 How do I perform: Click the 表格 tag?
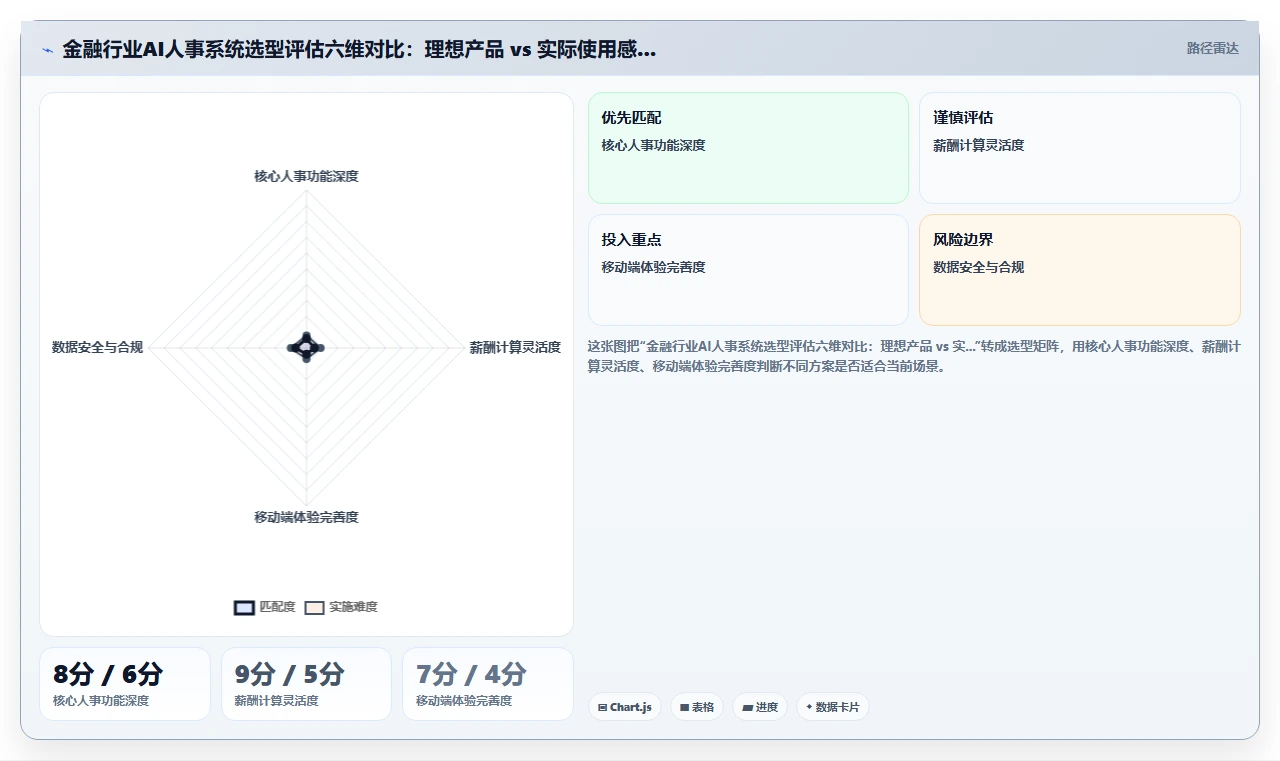(x=697, y=707)
